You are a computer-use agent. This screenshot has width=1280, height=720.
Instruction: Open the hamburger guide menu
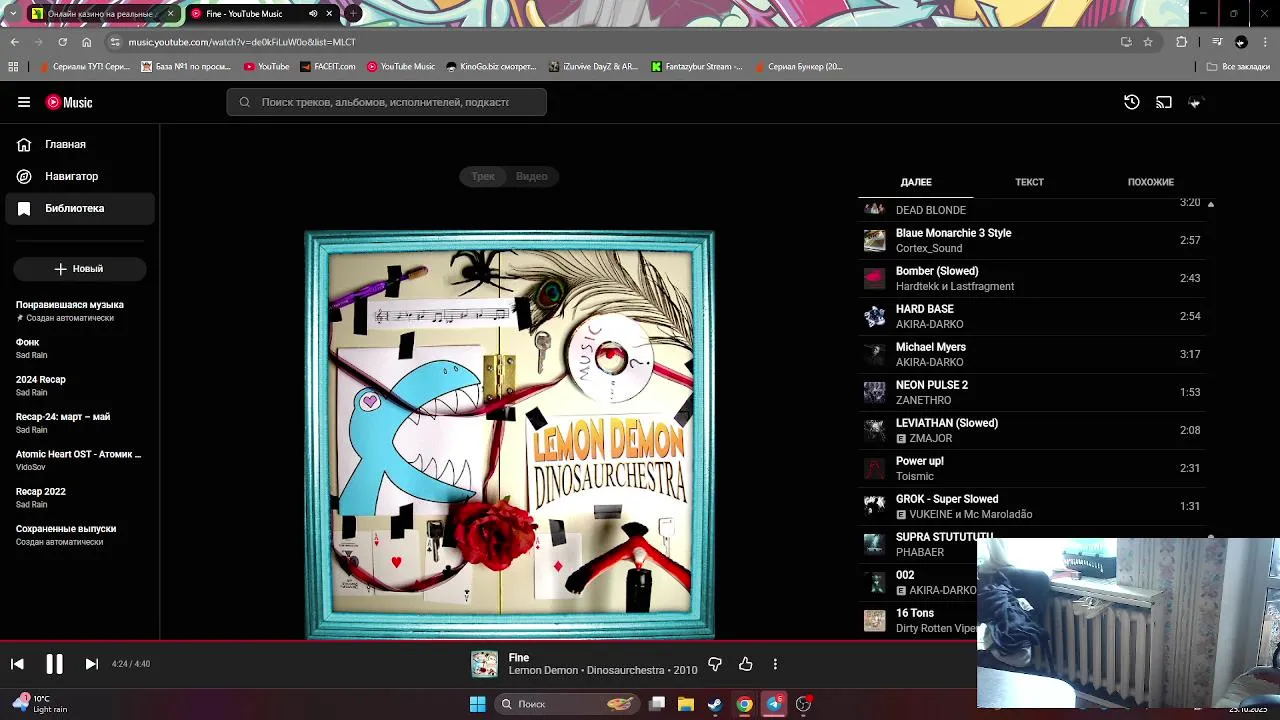[x=24, y=102]
